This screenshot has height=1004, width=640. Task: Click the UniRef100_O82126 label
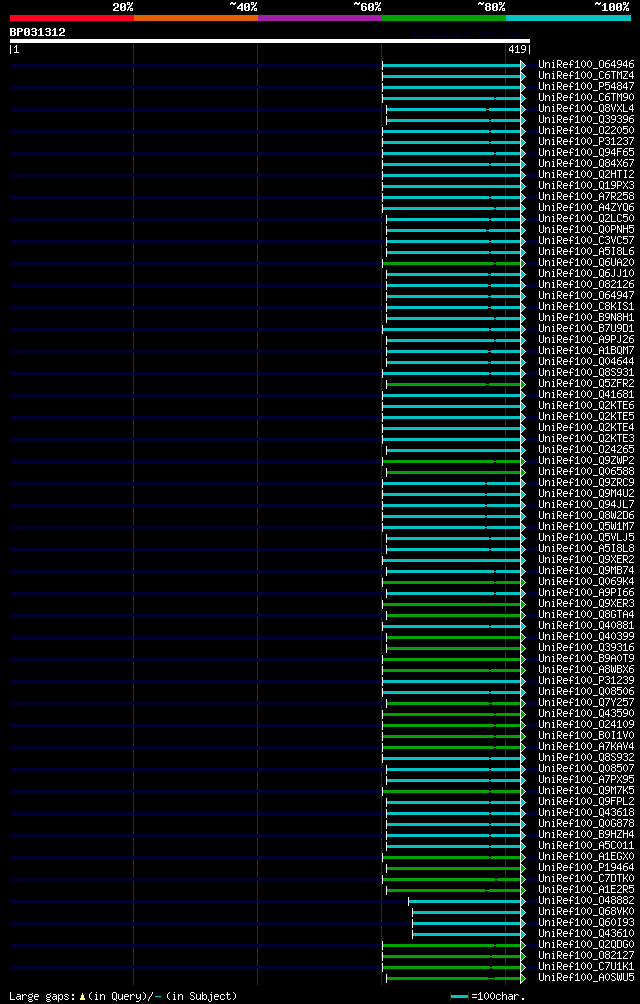(586, 285)
